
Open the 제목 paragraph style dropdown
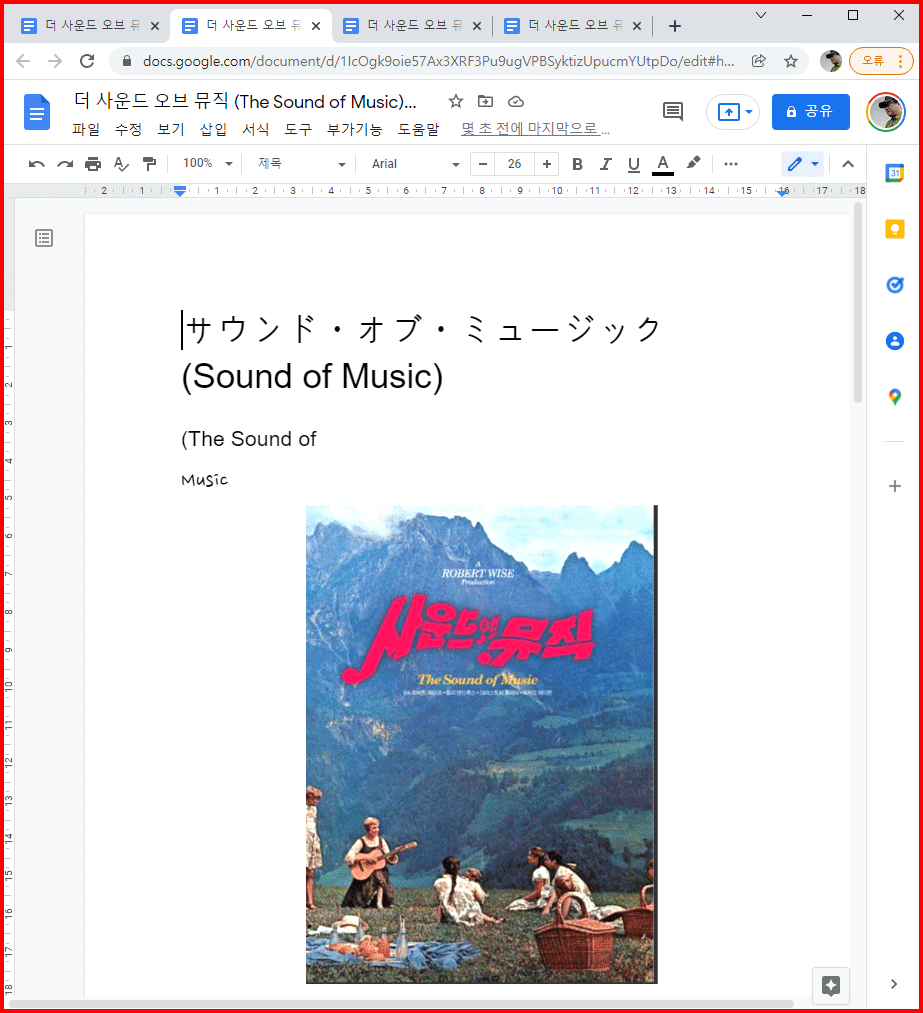(302, 164)
